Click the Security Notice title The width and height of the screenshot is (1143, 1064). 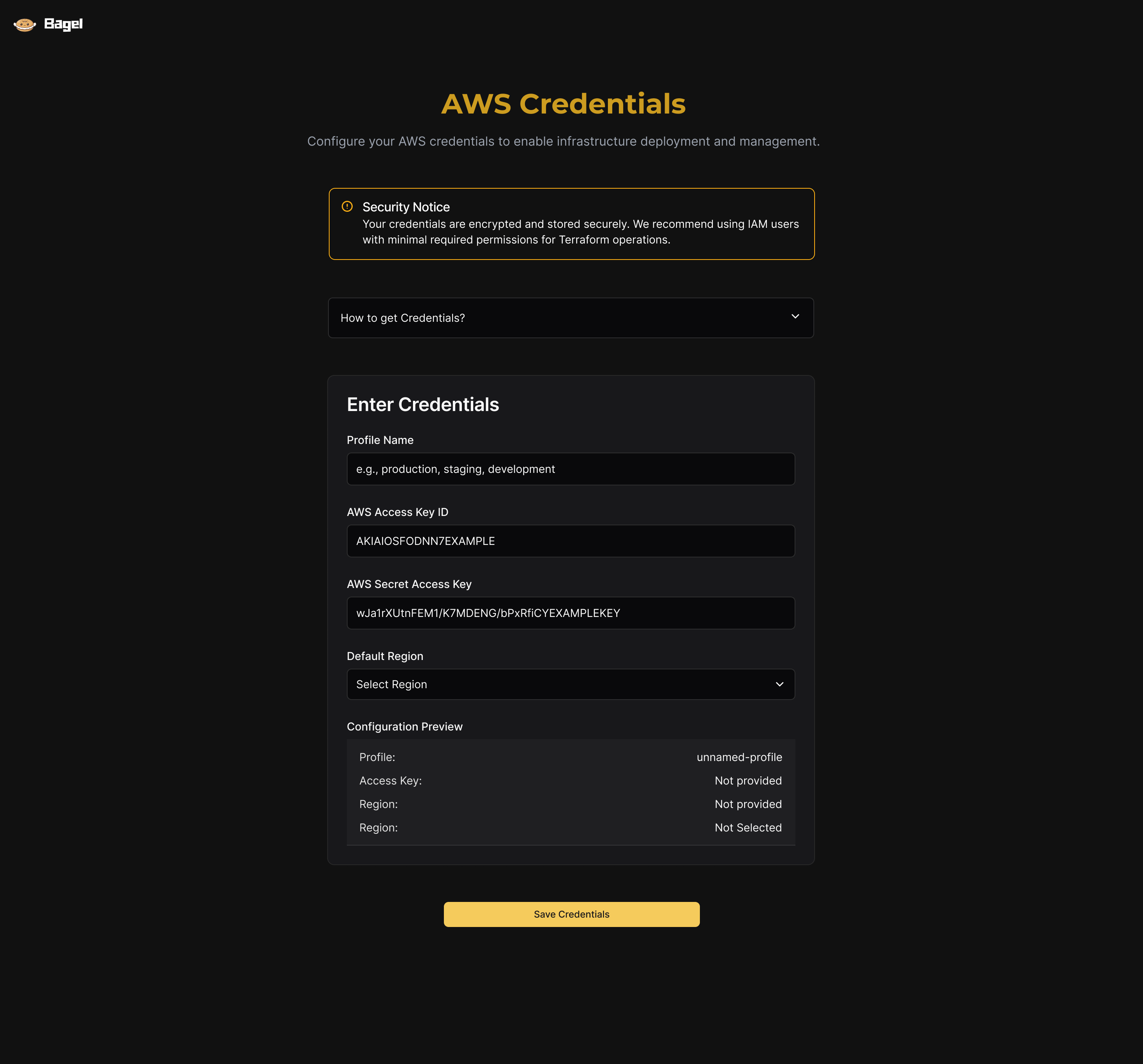coord(406,207)
